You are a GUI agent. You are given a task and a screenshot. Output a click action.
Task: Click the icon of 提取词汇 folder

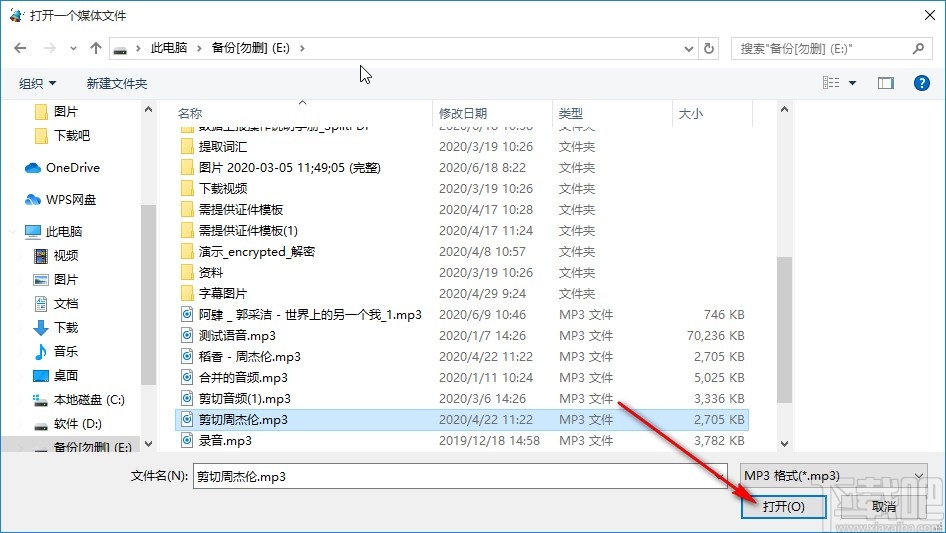point(187,147)
